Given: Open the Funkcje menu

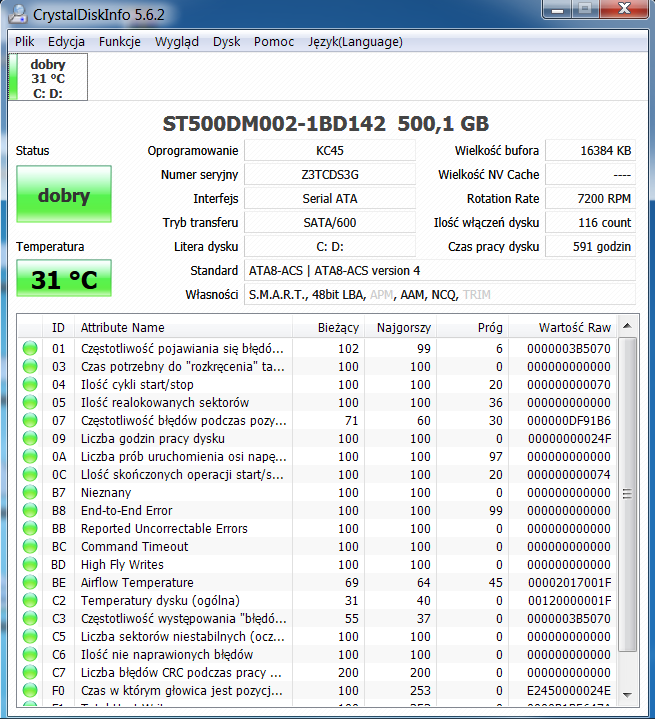Looking at the screenshot, I should tap(120, 42).
